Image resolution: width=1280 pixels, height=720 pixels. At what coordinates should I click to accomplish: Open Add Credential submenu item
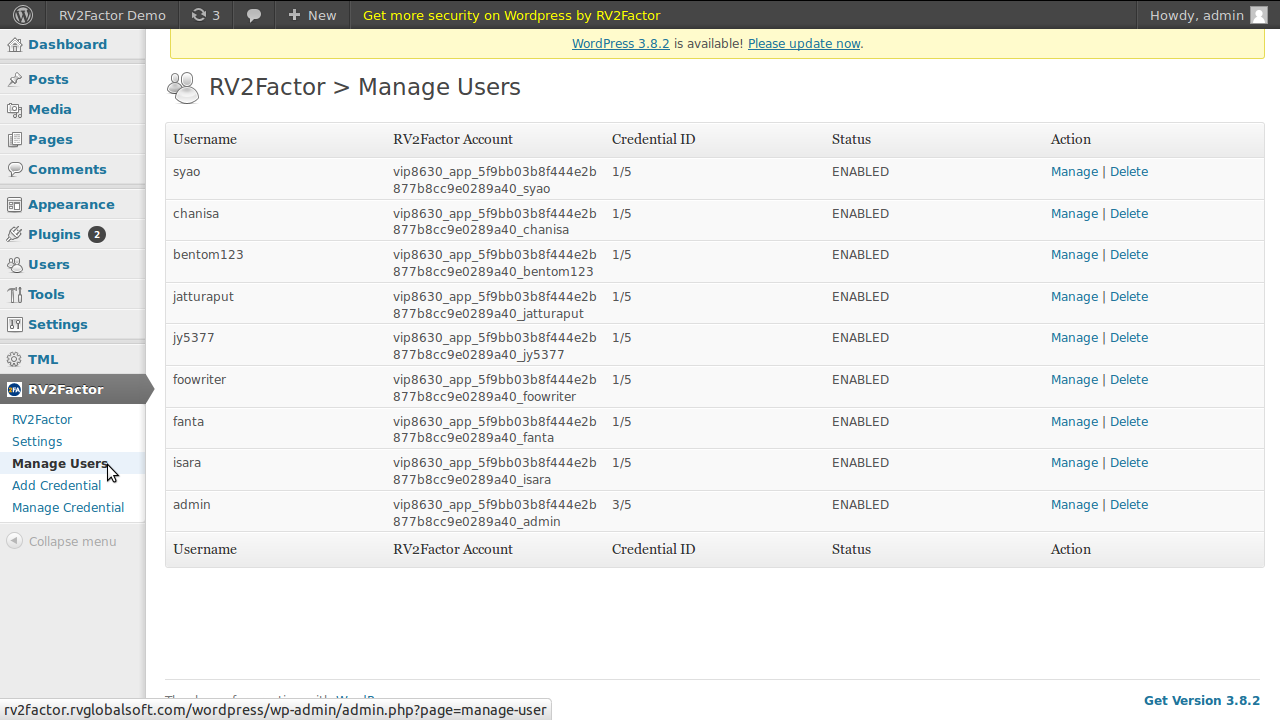(57, 485)
